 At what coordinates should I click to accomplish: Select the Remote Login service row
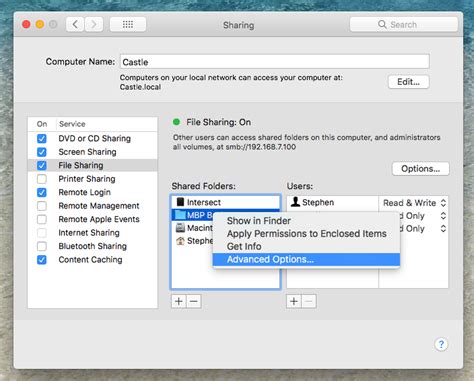[x=93, y=192]
